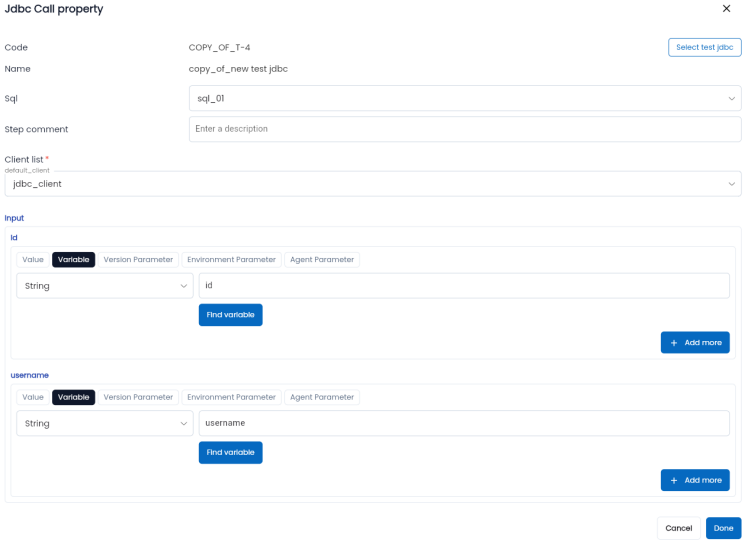This screenshot has height=545, width=752.
Task: Click the Select test jdbc button
Action: click(704, 47)
